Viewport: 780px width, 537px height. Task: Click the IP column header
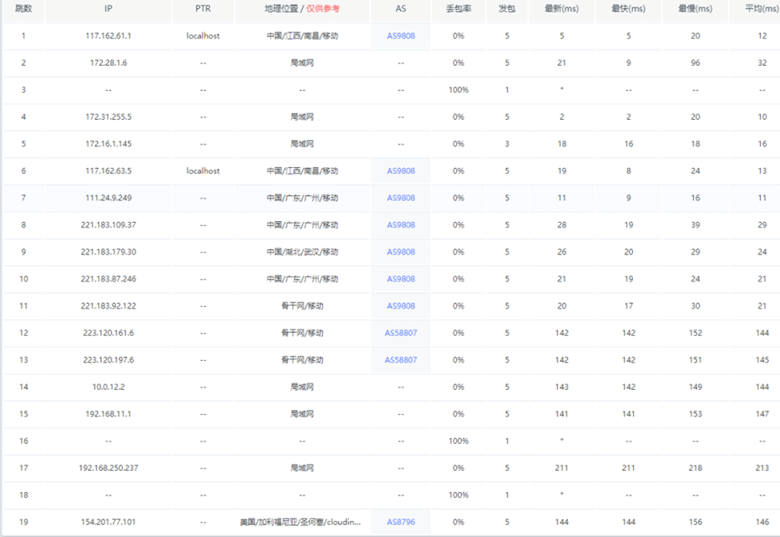pyautogui.click(x=108, y=9)
